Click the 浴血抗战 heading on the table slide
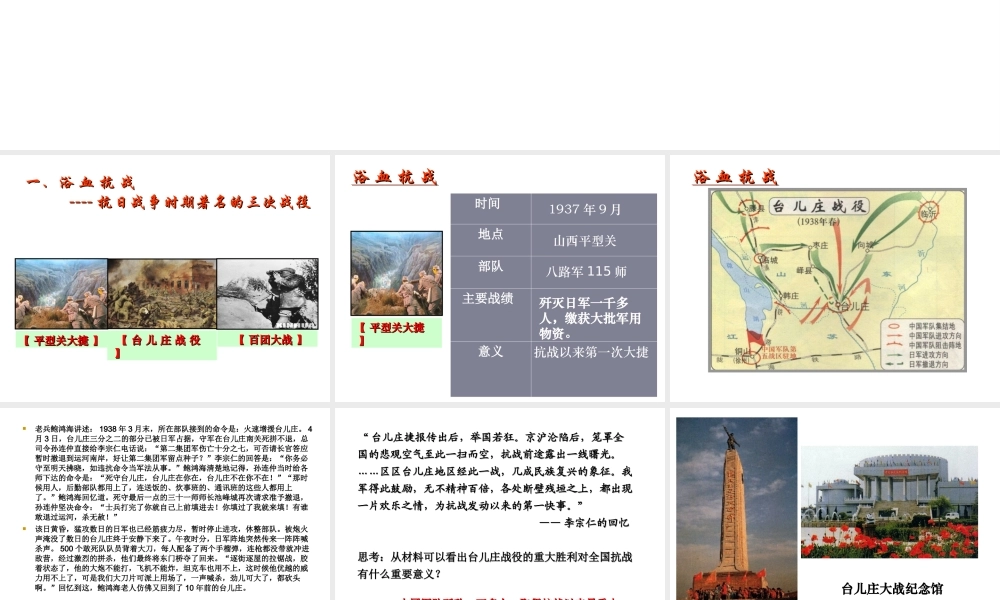Viewport: 1000px width, 600px height. point(395,177)
